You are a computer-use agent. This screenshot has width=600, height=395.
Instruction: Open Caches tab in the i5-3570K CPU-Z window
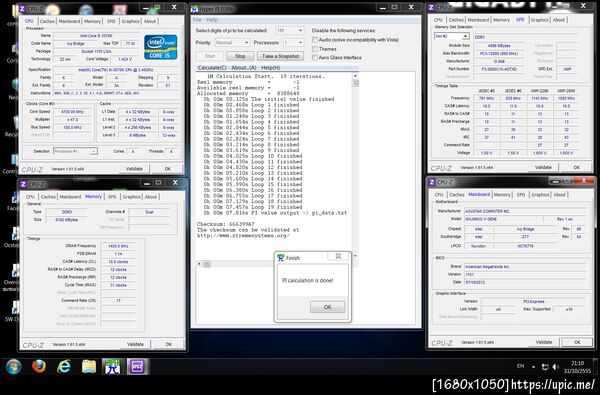click(47, 21)
